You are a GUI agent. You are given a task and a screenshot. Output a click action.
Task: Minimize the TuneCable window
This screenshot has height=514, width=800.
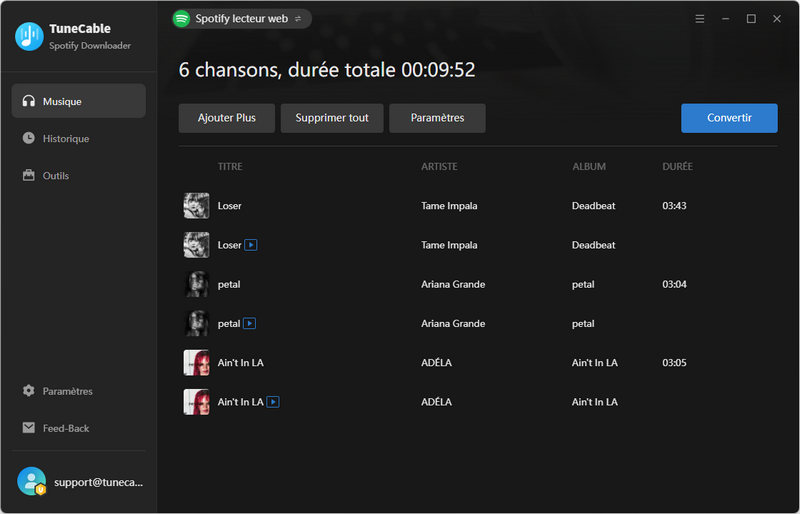click(x=726, y=19)
